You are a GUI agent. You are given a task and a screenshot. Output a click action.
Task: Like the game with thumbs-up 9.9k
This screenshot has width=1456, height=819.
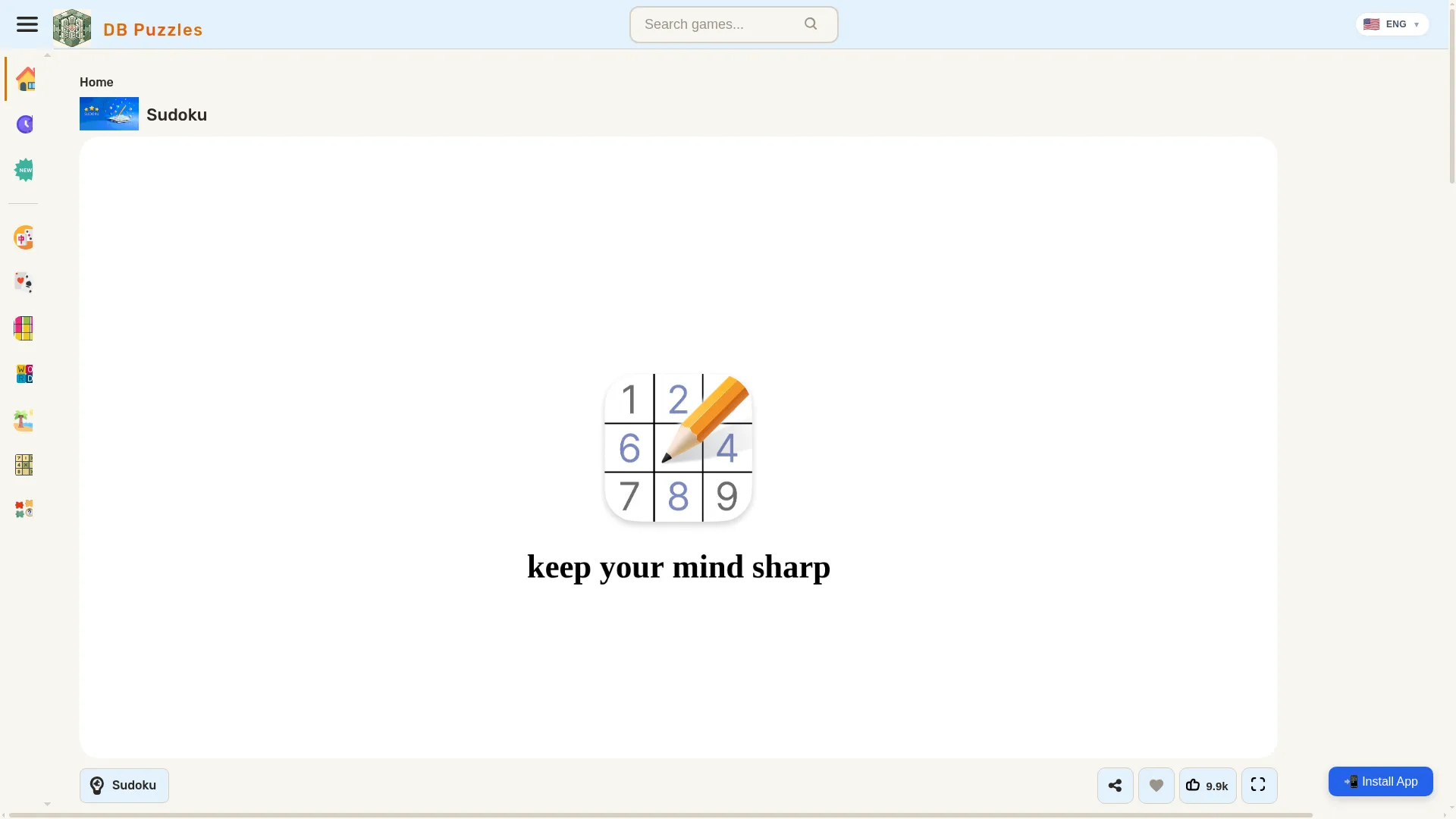pos(1208,786)
